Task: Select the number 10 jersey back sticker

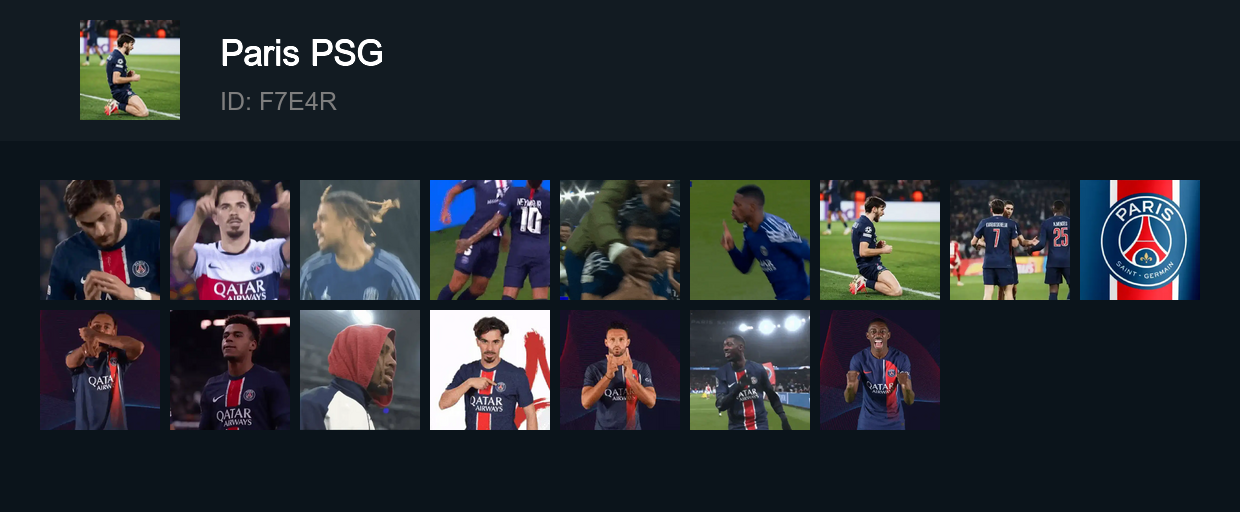Action: (x=490, y=240)
